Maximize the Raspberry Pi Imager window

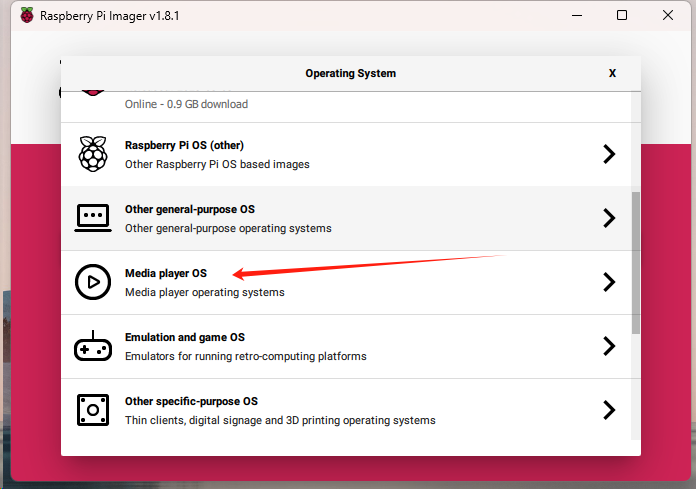click(x=622, y=16)
